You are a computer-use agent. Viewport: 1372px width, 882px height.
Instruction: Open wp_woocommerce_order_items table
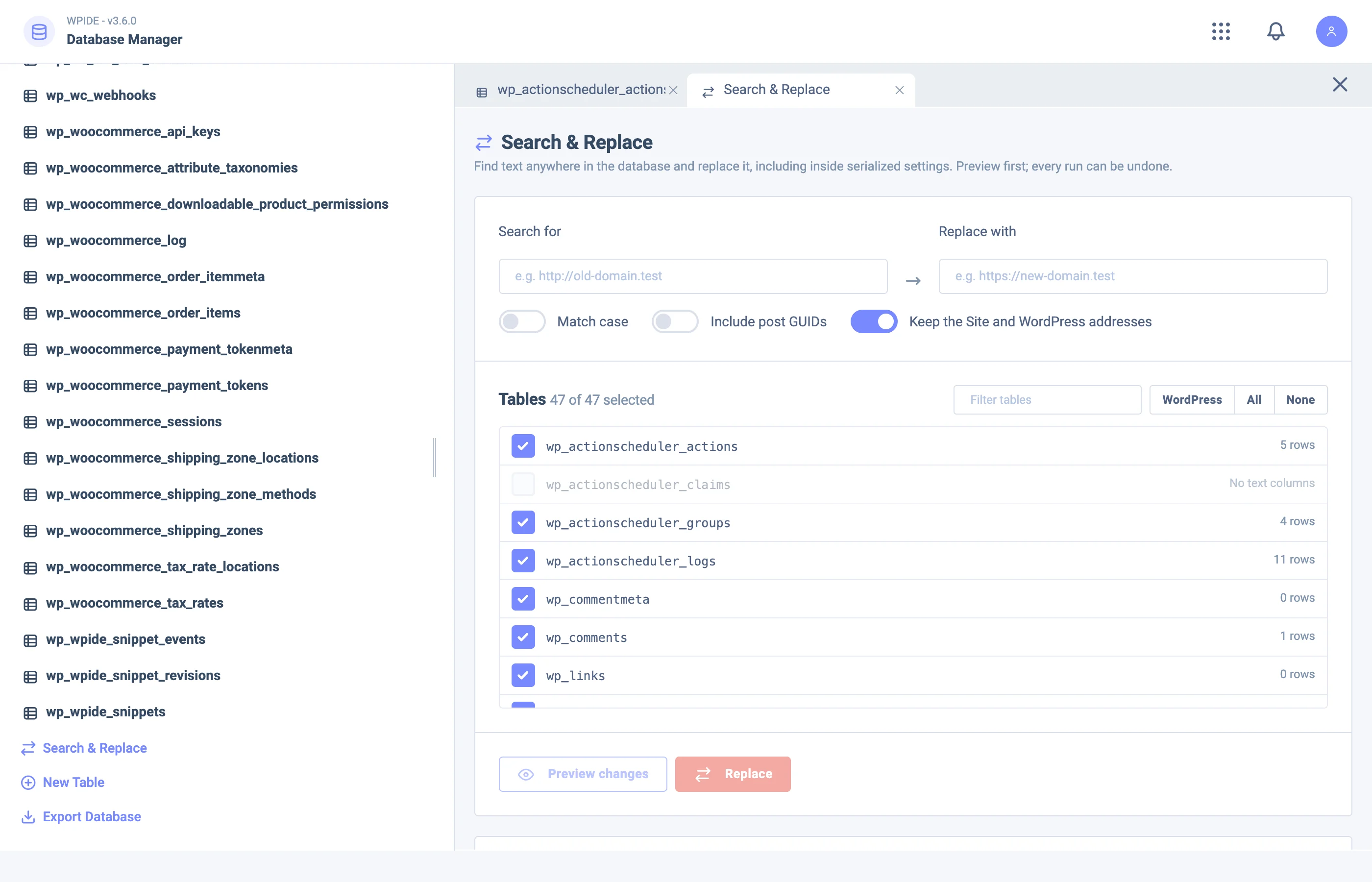[143, 313]
